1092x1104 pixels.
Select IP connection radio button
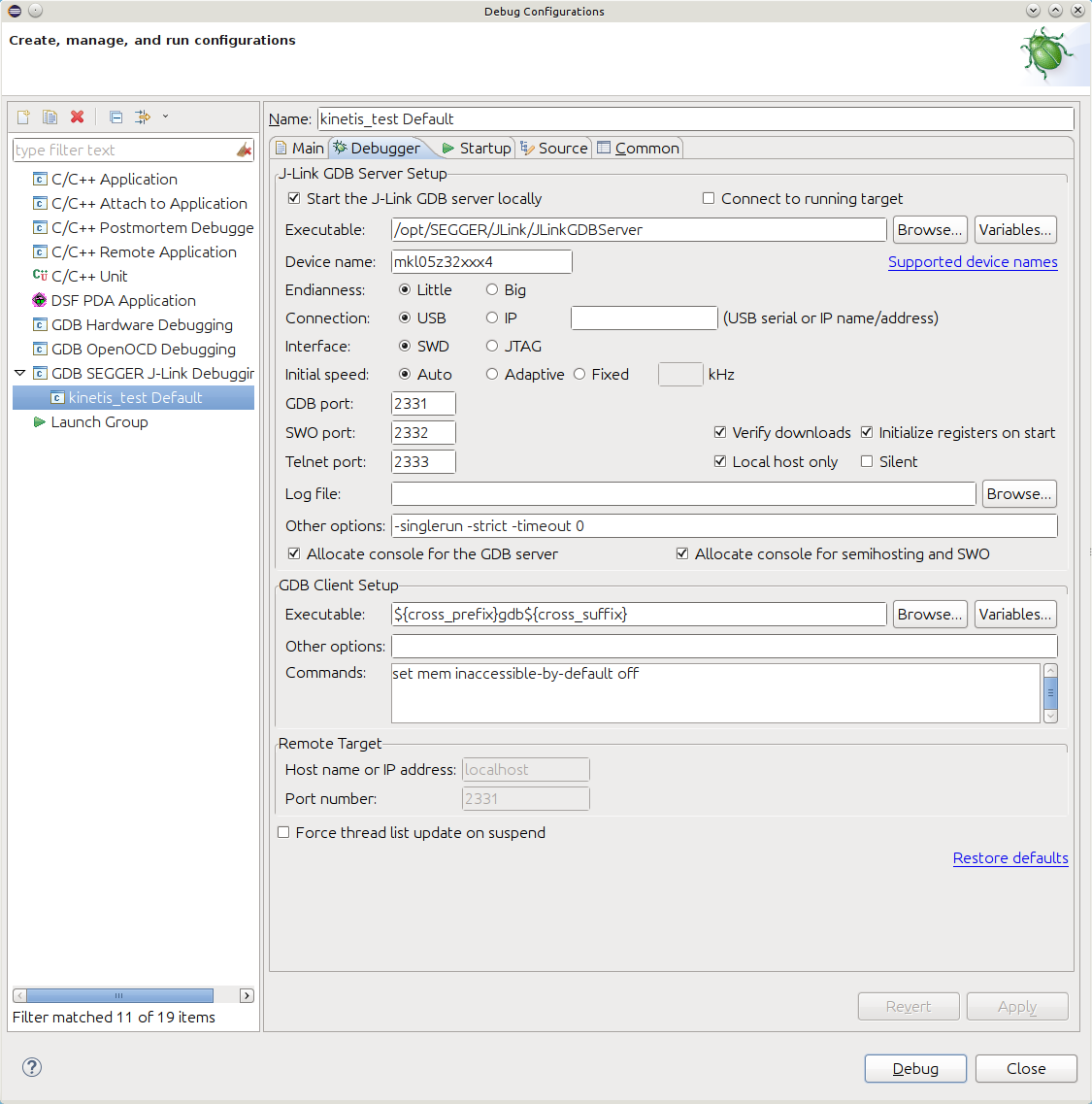point(491,318)
